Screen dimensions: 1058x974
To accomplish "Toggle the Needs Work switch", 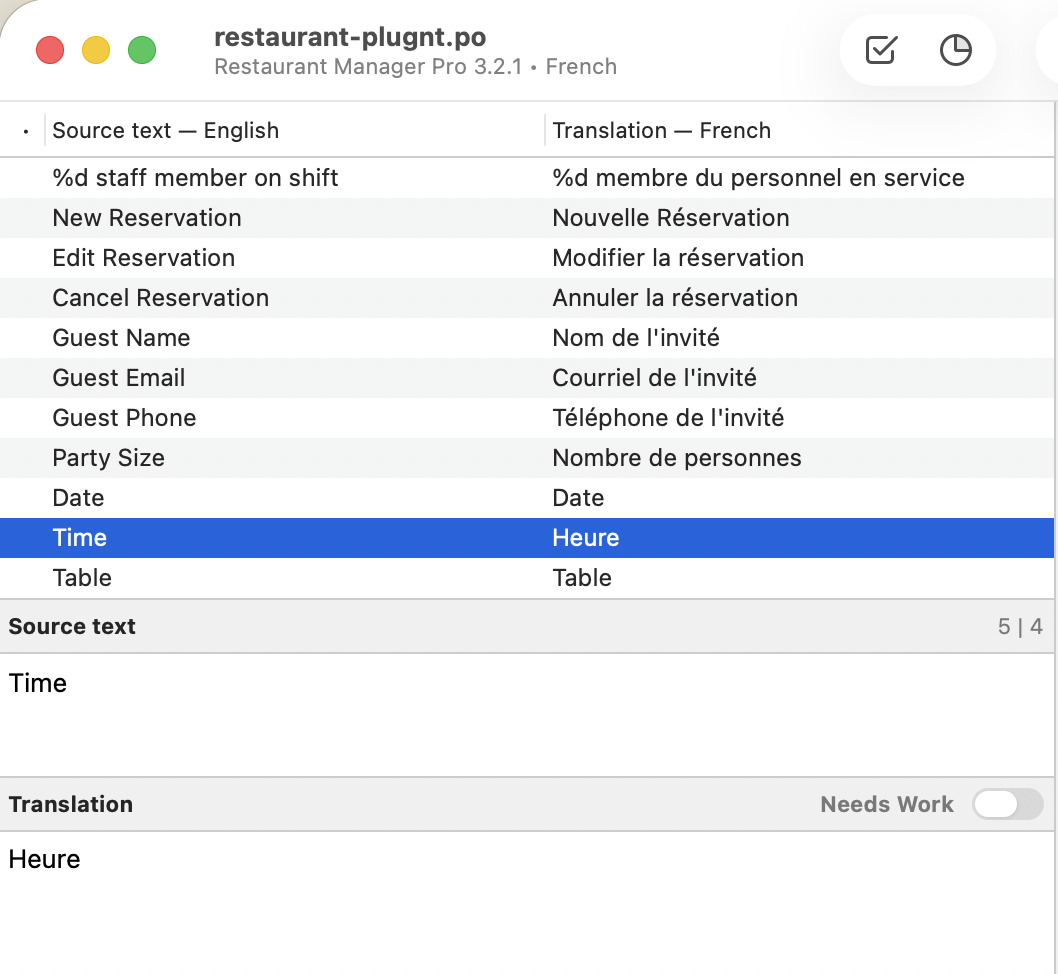I will [x=1007, y=804].
